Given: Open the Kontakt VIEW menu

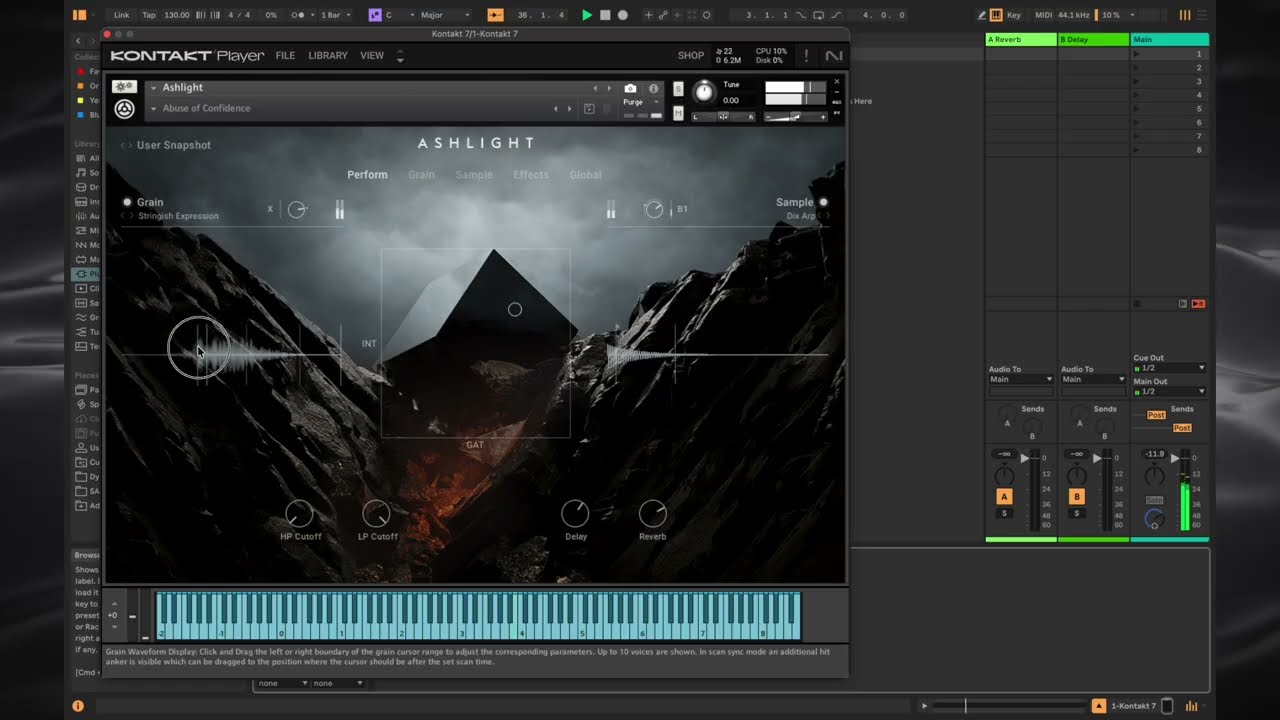Looking at the screenshot, I should point(372,56).
